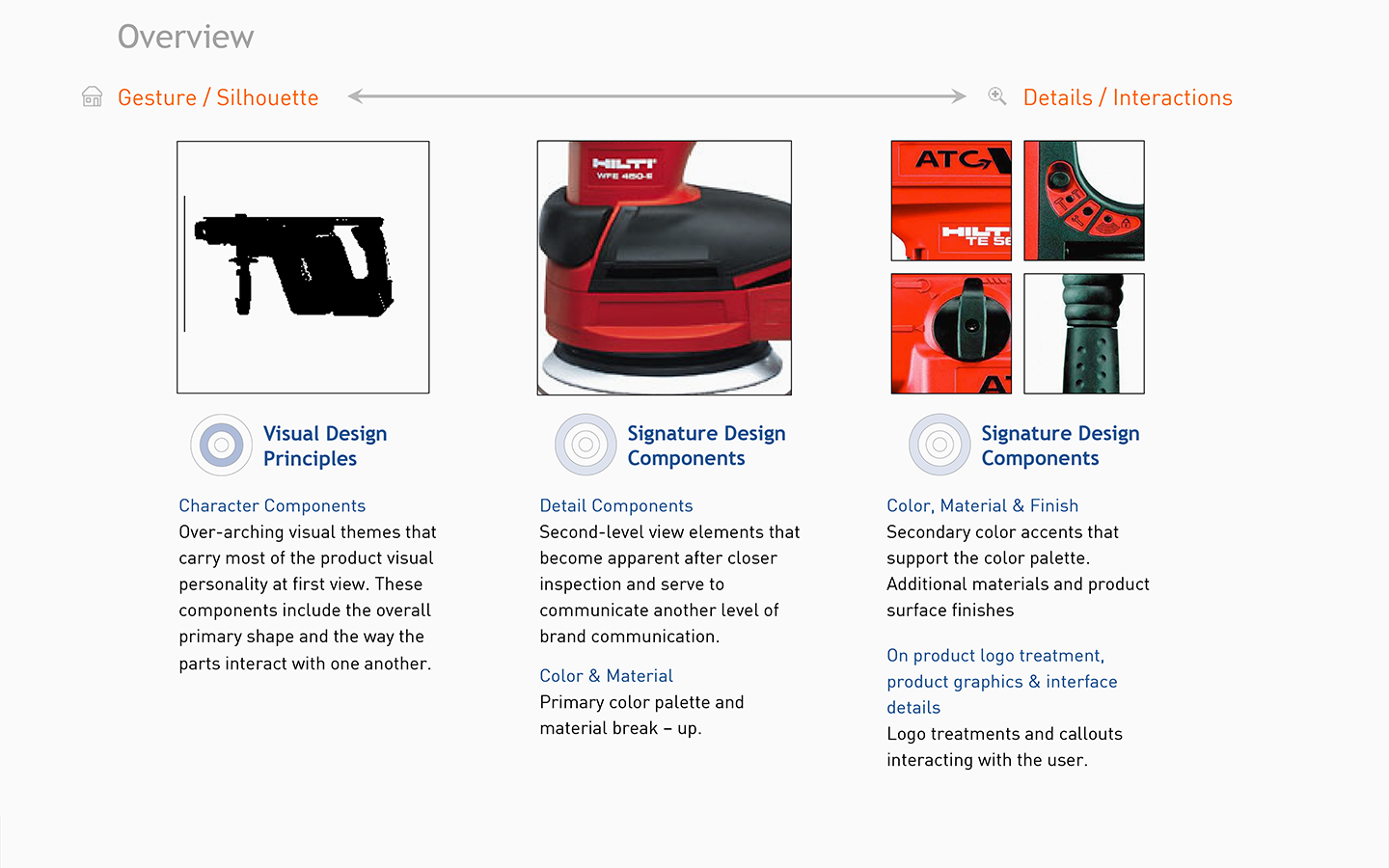The width and height of the screenshot is (1389, 868).
Task: Click the home icon beside Gesture / Silhouette
Action: 93,96
